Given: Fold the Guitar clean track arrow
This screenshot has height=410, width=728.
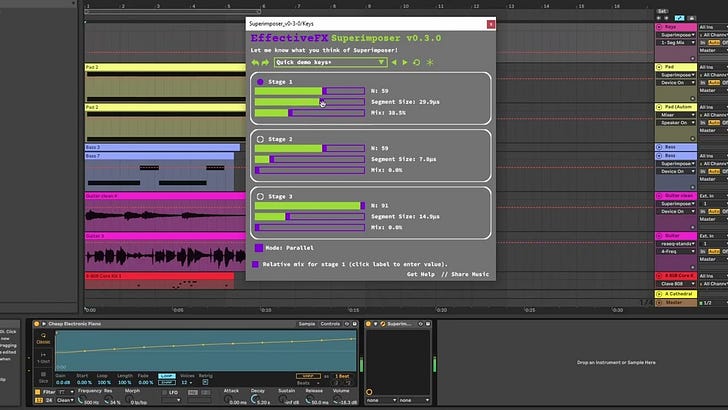Looking at the screenshot, I should pyautogui.click(x=659, y=196).
